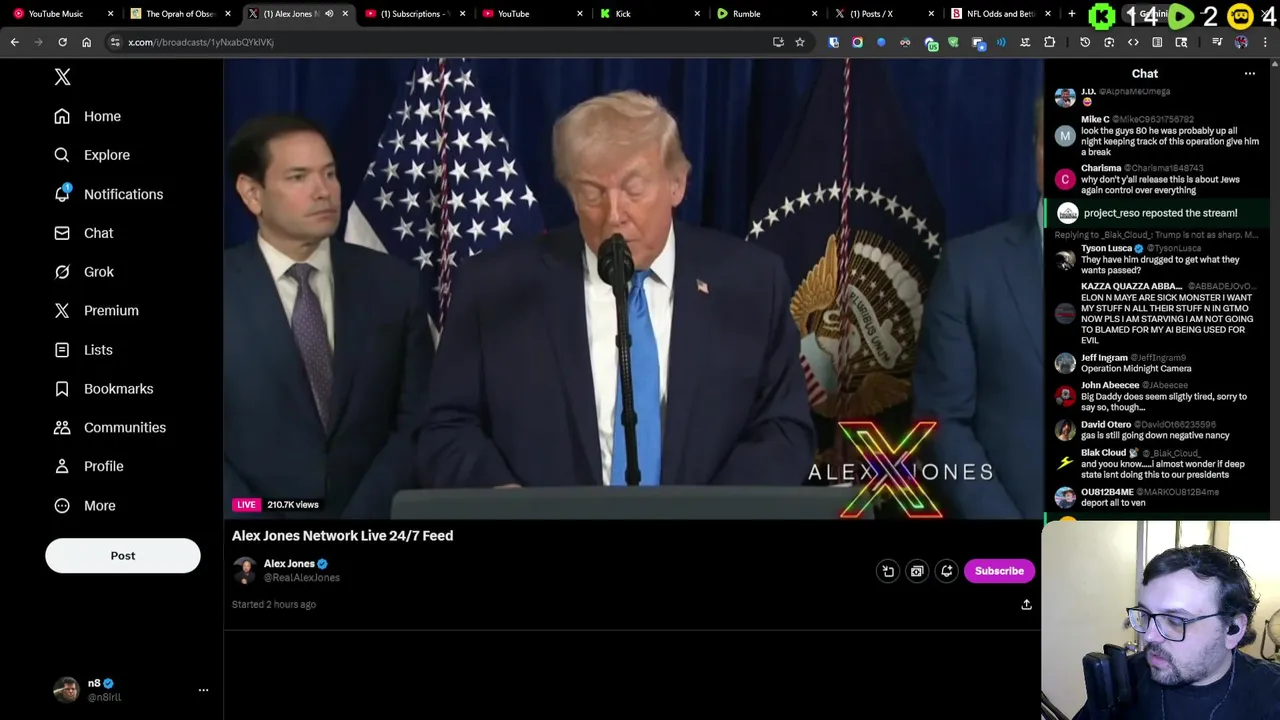
Task: Go back in the browser
Action: coord(15,42)
